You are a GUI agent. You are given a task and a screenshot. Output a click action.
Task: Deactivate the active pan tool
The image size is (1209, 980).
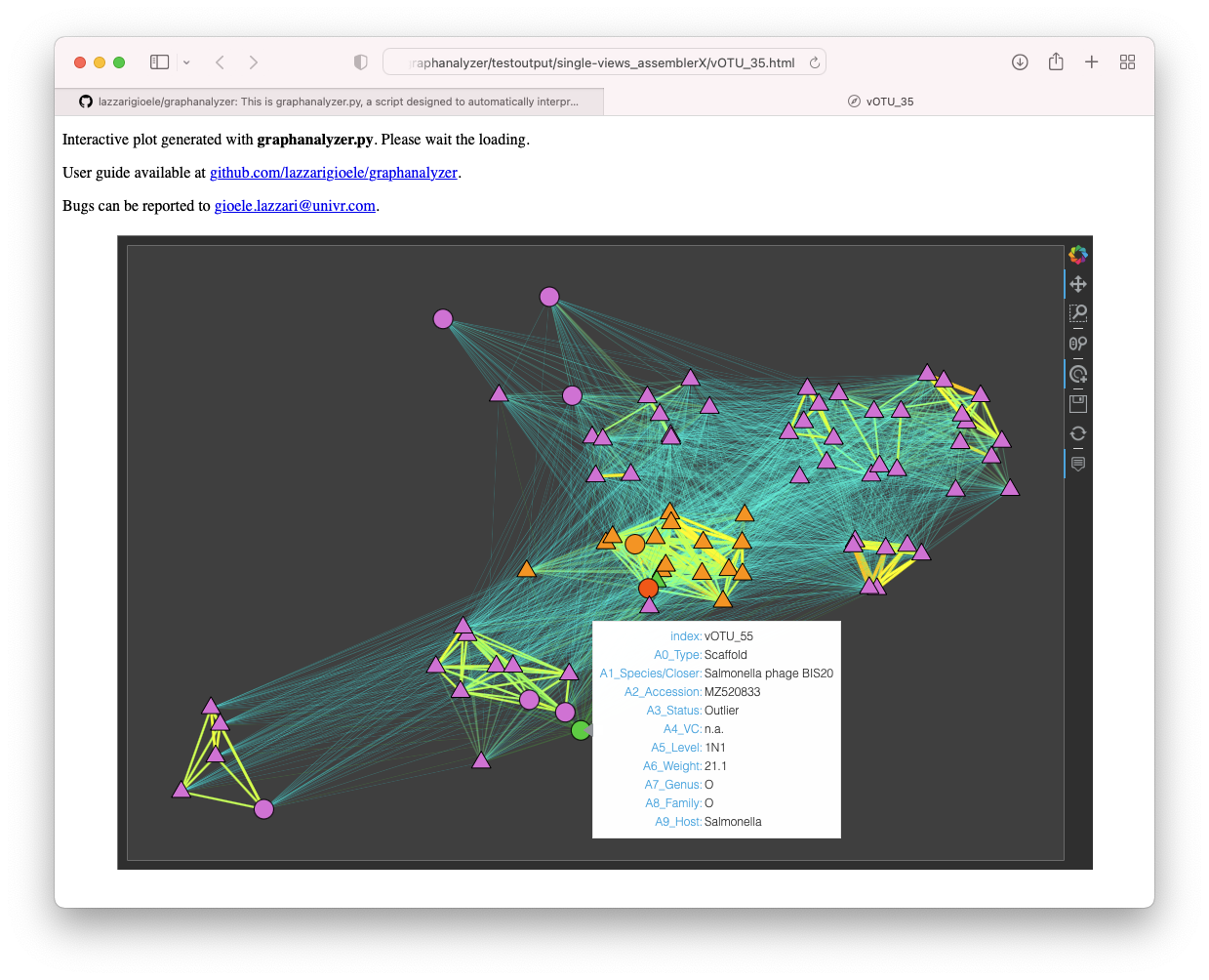click(1077, 284)
